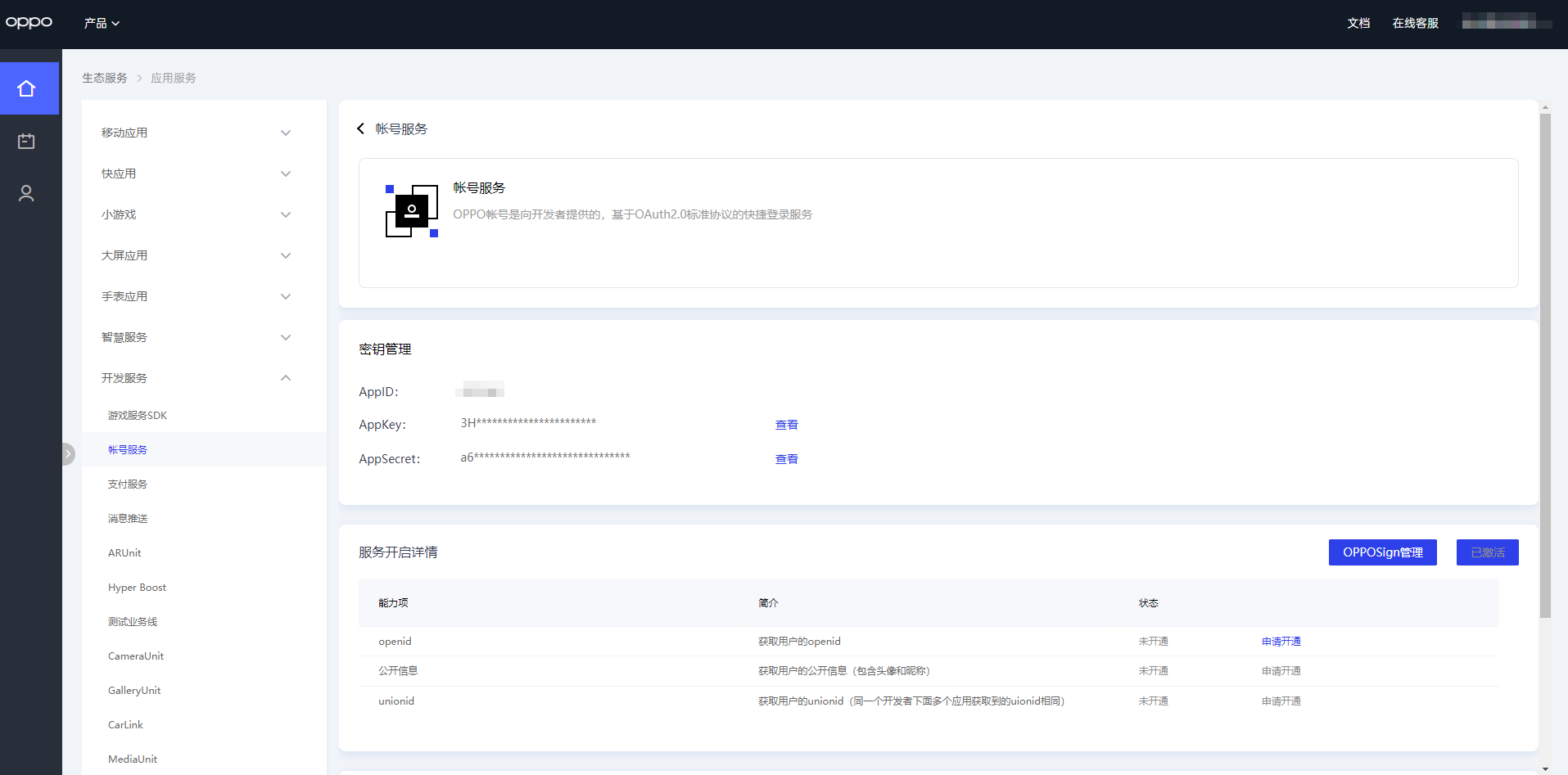Click 文档 link in top bar

coord(1358,23)
